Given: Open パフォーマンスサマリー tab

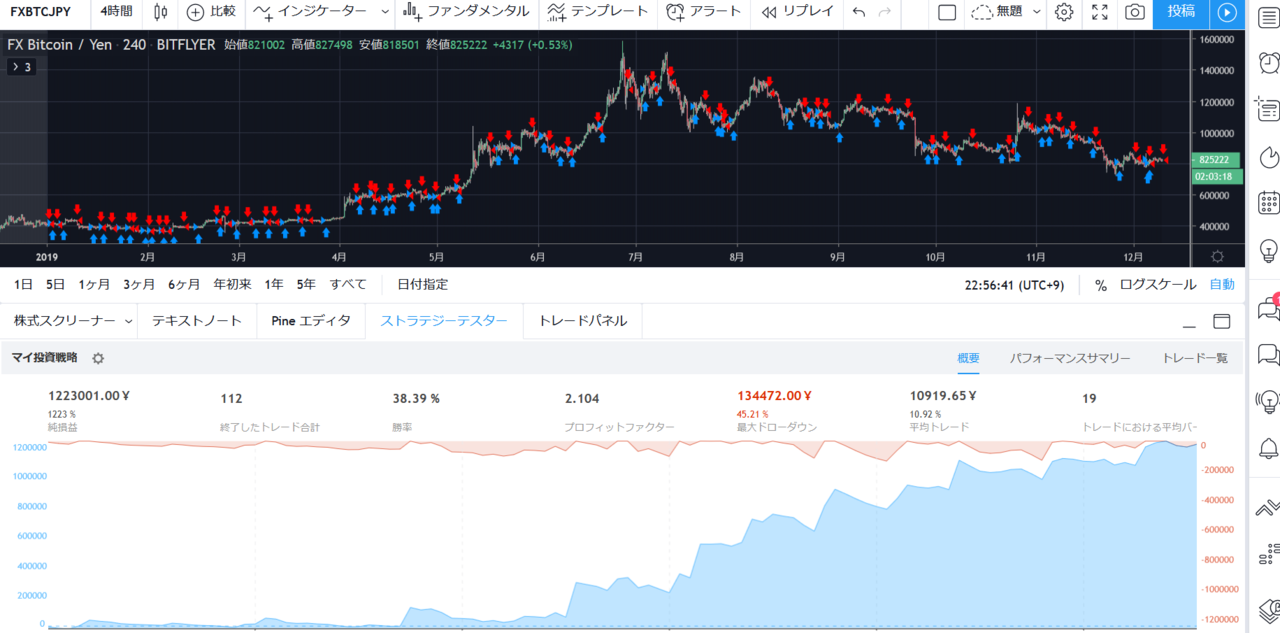Looking at the screenshot, I should (1070, 358).
